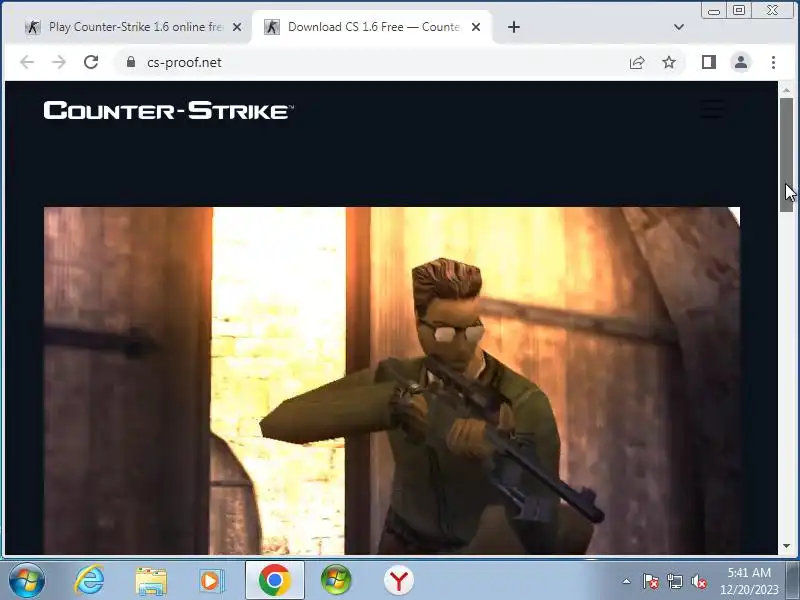
Task: Expand the tab search dropdown arrow
Action: click(x=679, y=27)
